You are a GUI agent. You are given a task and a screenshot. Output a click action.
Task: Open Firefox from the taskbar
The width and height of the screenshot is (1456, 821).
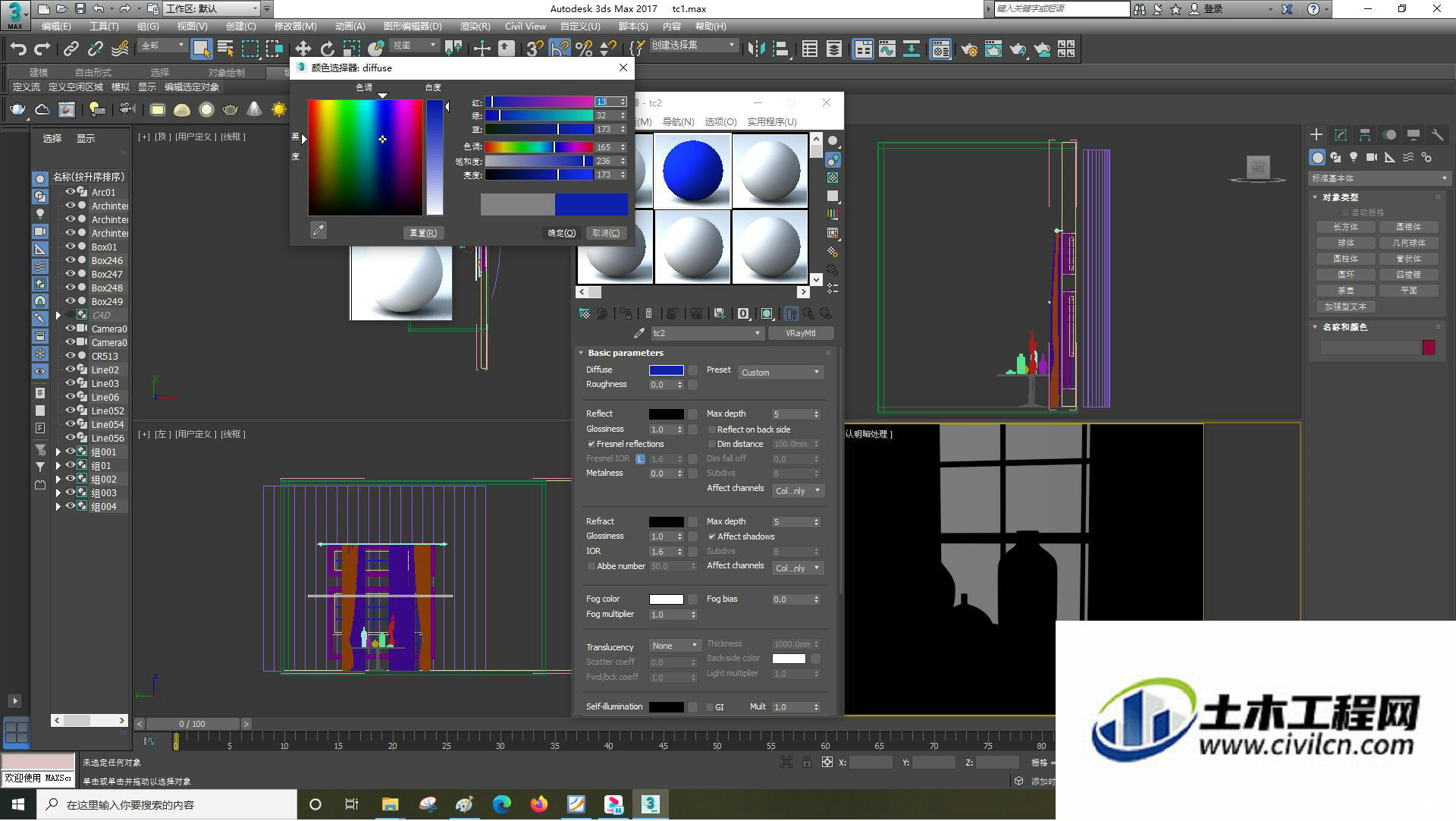tap(539, 804)
